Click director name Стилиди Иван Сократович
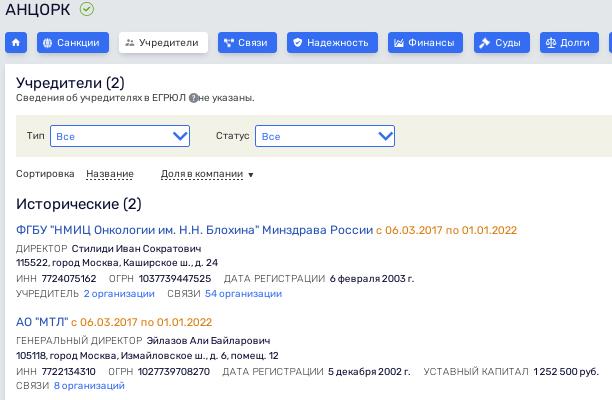Image resolution: width=612 pixels, height=400 pixels. pyautogui.click(x=137, y=249)
